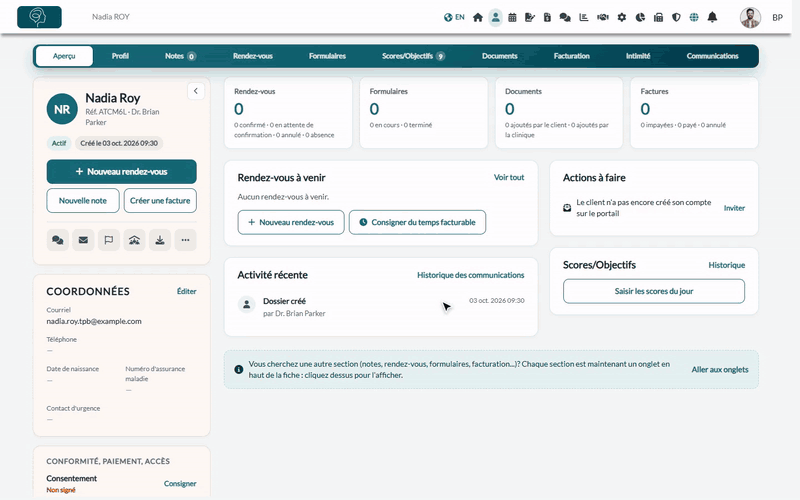Click the download icon in client card
The image size is (800, 500).
(x=160, y=240)
